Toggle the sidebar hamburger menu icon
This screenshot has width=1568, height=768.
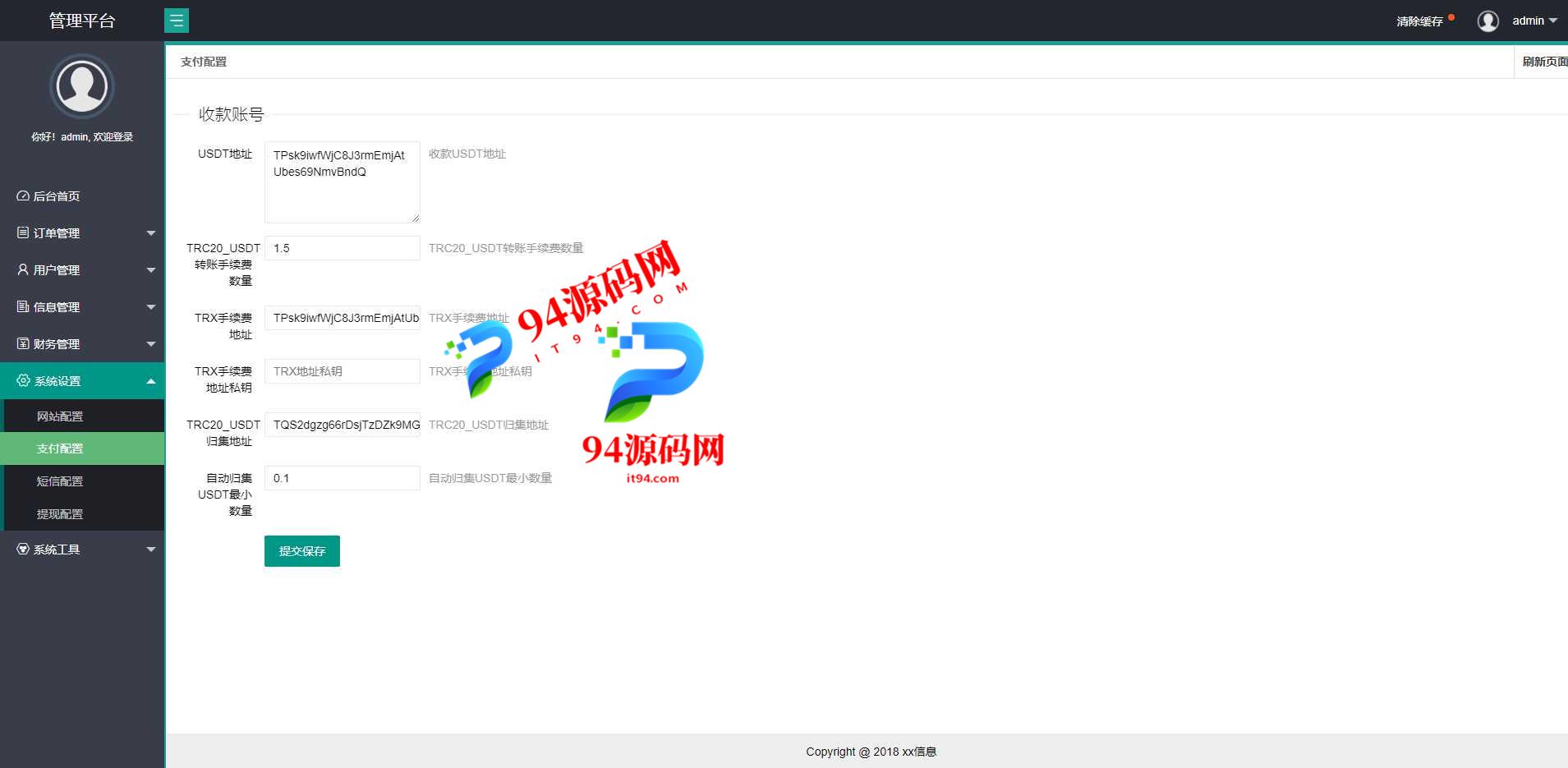coord(177,21)
